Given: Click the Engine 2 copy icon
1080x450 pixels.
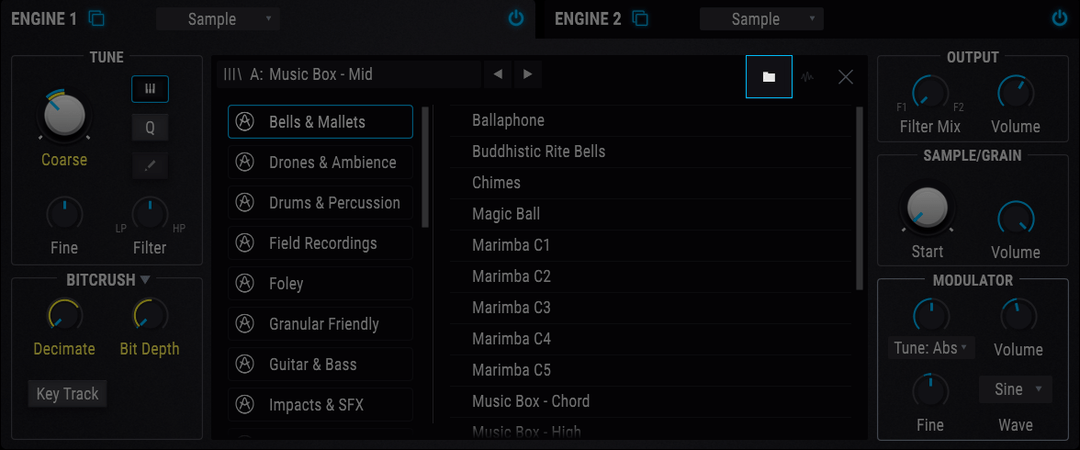Looking at the screenshot, I should click(x=641, y=19).
